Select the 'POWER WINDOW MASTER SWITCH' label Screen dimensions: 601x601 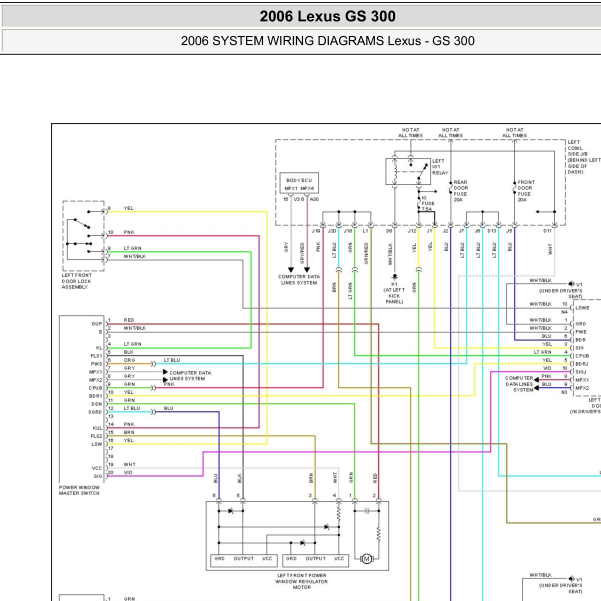point(79,490)
